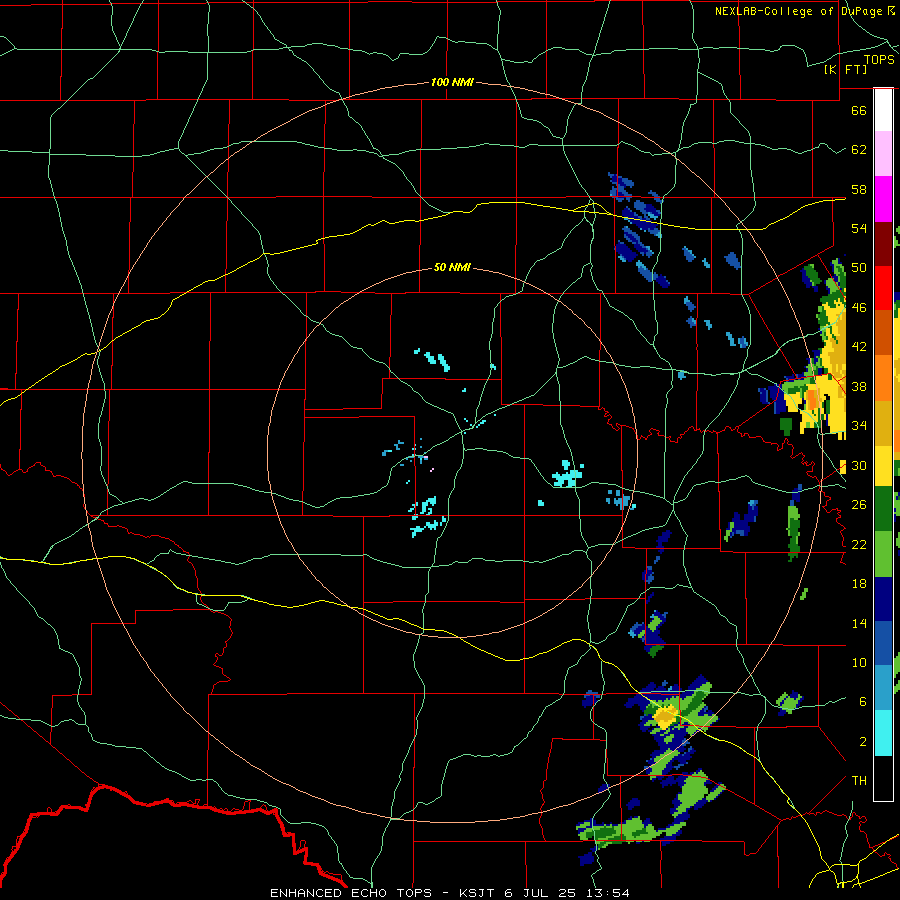Select the dark green legend color band
This screenshot has width=900, height=900.
point(883,509)
